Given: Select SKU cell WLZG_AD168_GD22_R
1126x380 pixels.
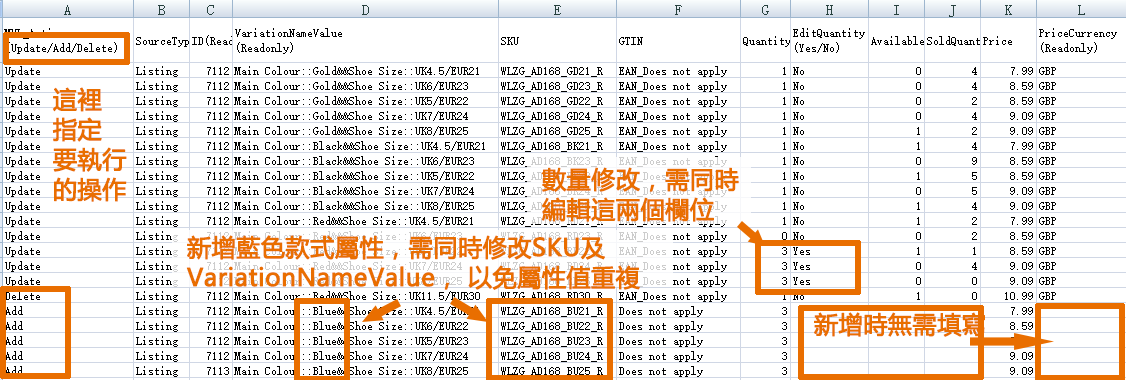Looking at the screenshot, I should pos(557,101).
